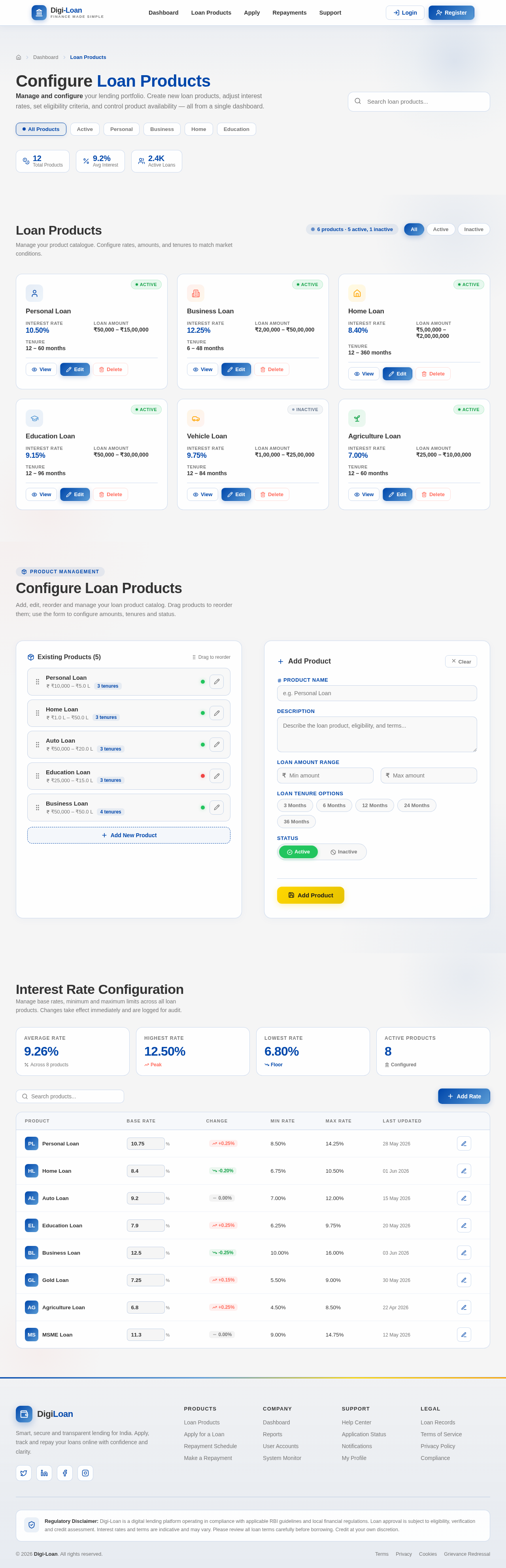This screenshot has width=506, height=1568.
Task: Click the Personal Loan base rate 10.75 field
Action: coord(145,1144)
